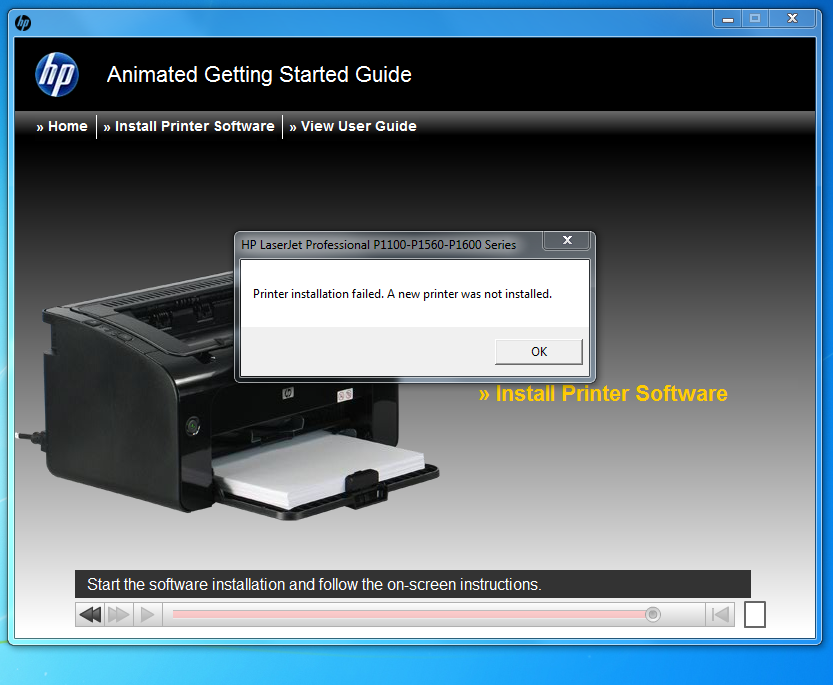
Task: Close the Animated Getting Started Guide window
Action: 792,19
